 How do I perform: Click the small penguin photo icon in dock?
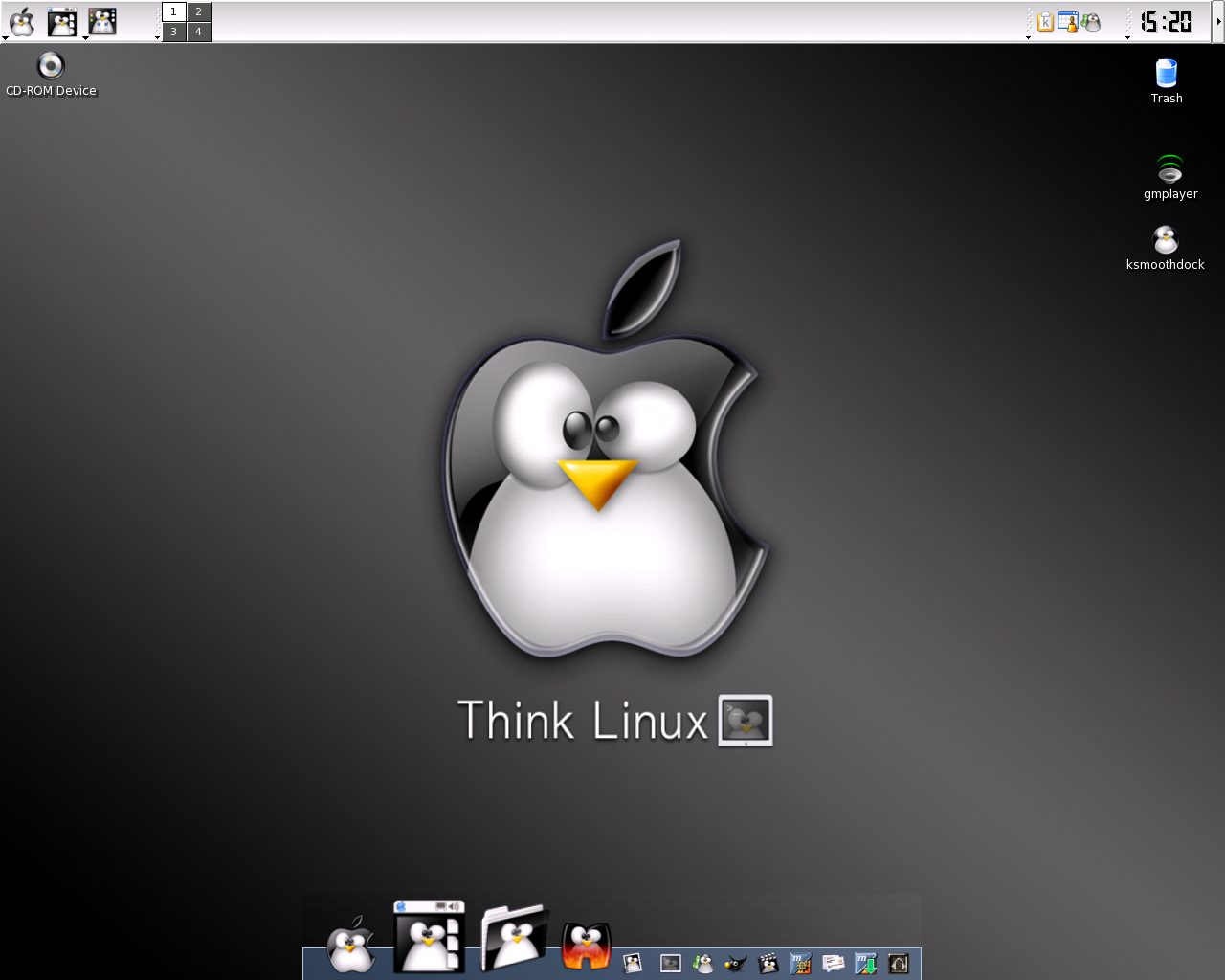pos(633,963)
